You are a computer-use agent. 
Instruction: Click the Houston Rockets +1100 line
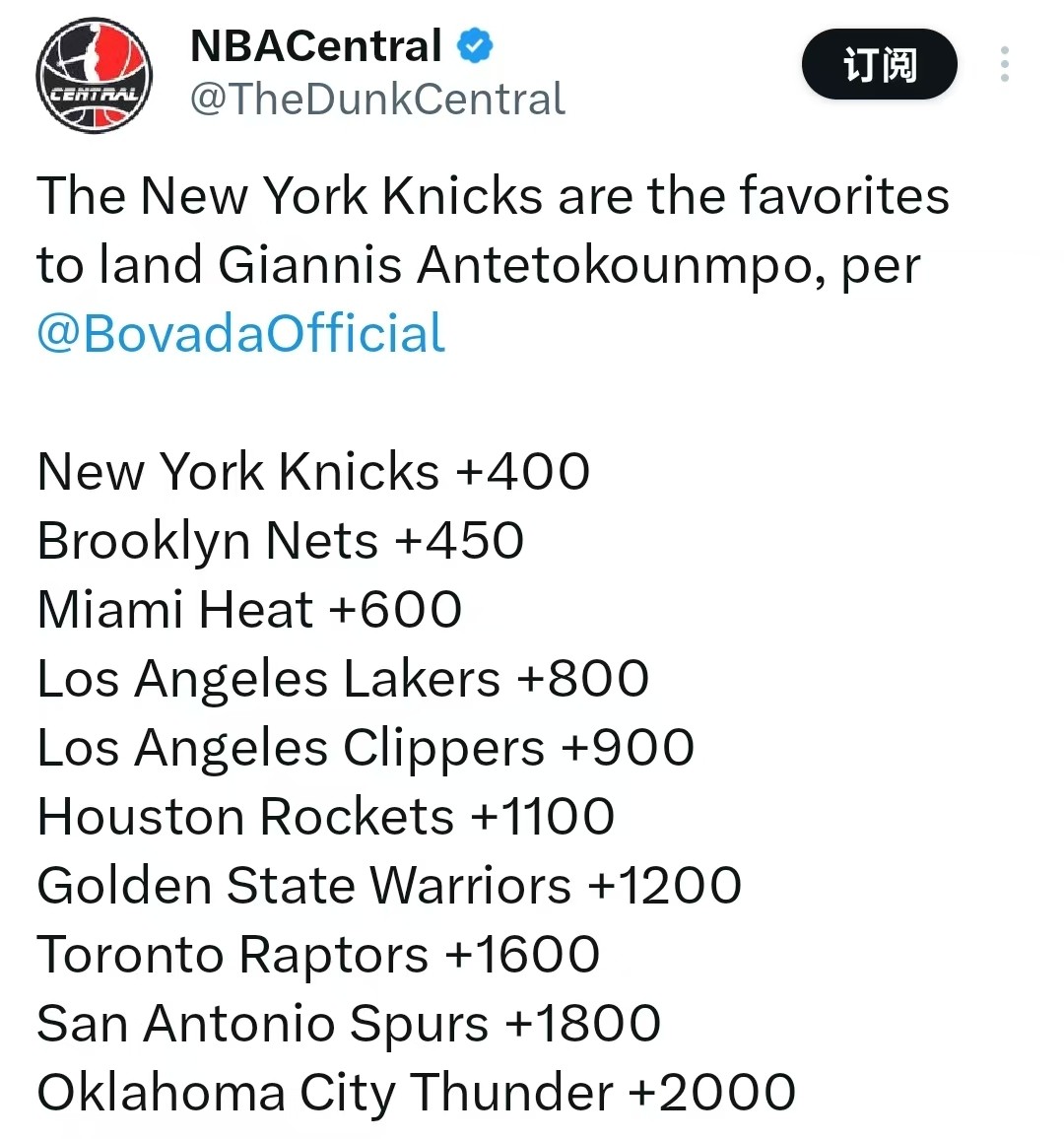point(326,816)
